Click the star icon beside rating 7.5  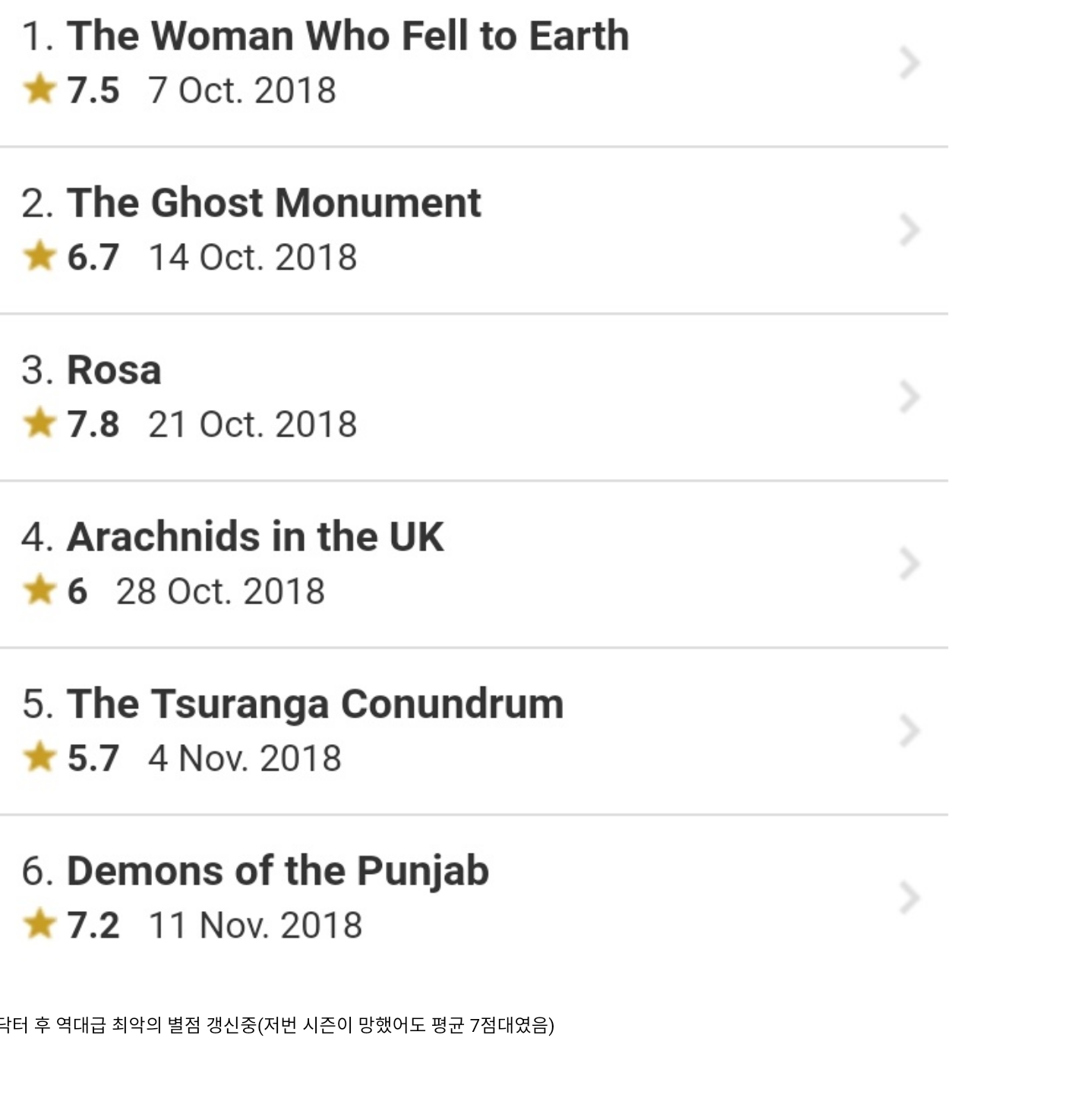39,89
